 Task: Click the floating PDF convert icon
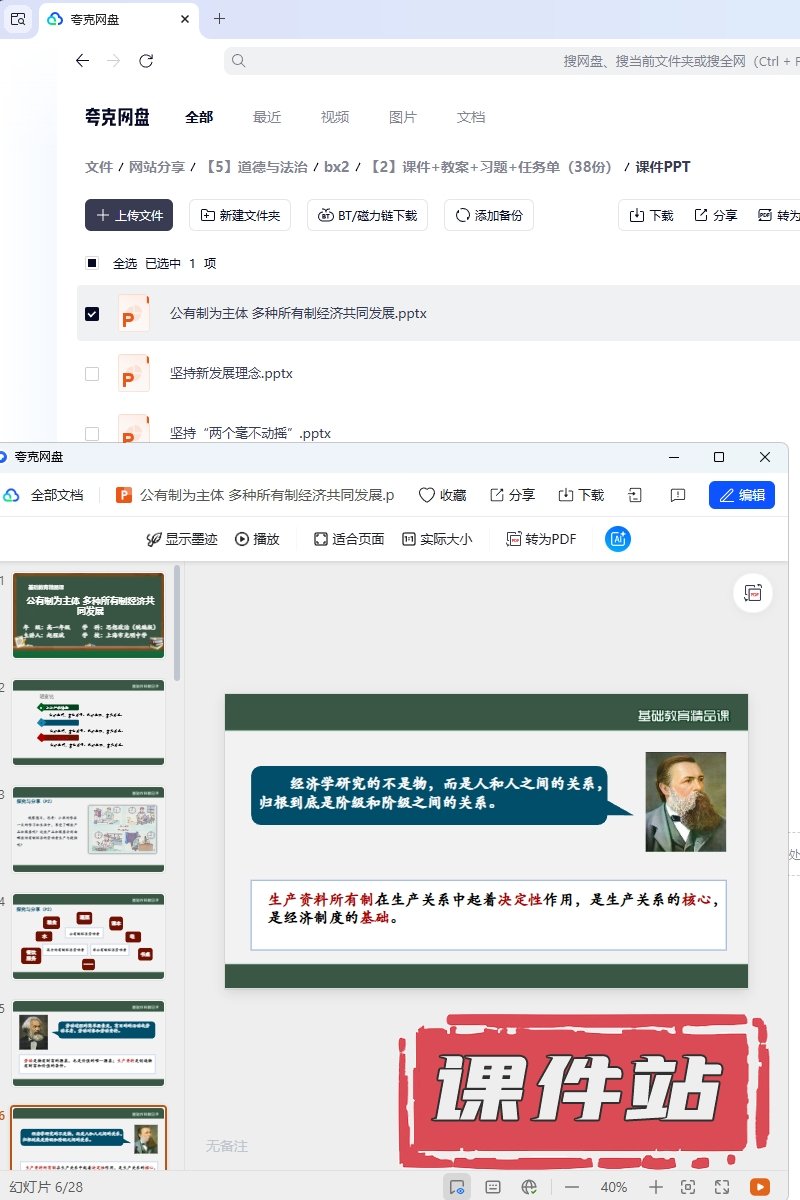coord(752,593)
